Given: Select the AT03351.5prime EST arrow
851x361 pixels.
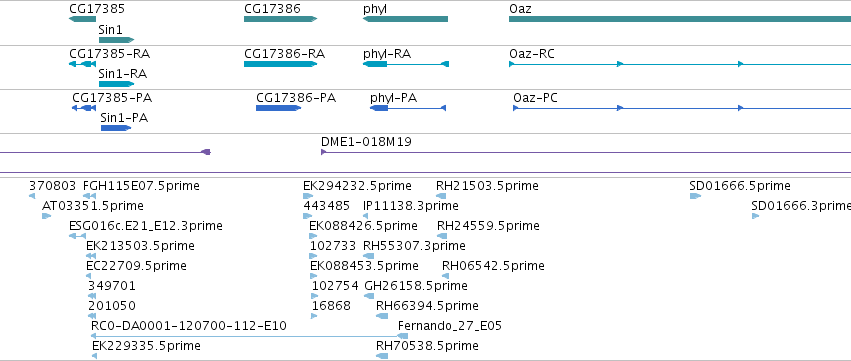Looking at the screenshot, I should [47, 216].
